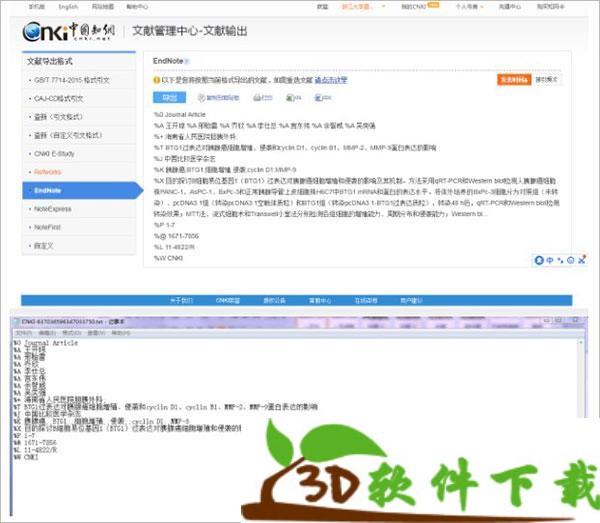Click the CNKI logo

point(68,31)
